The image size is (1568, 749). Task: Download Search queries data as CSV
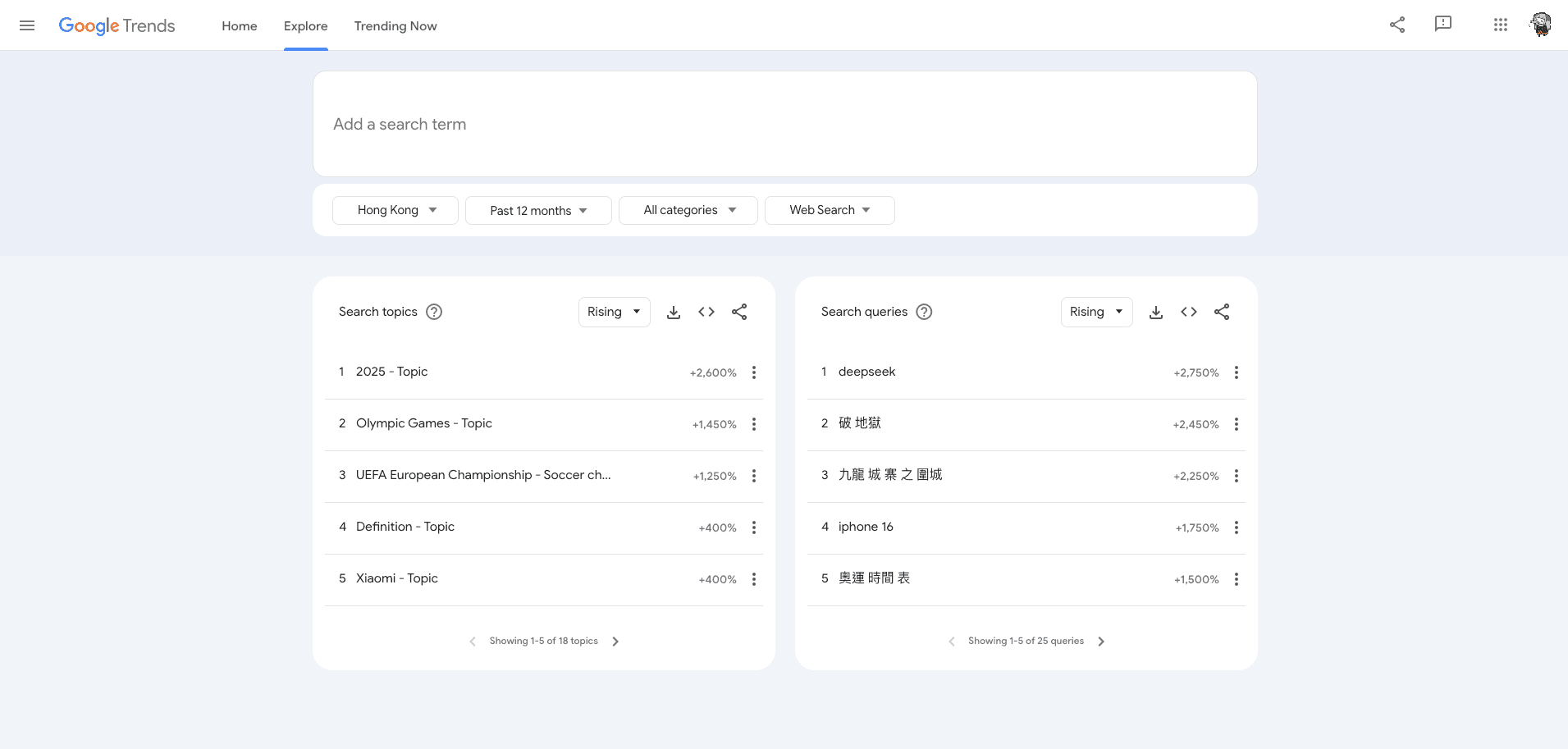click(1156, 312)
